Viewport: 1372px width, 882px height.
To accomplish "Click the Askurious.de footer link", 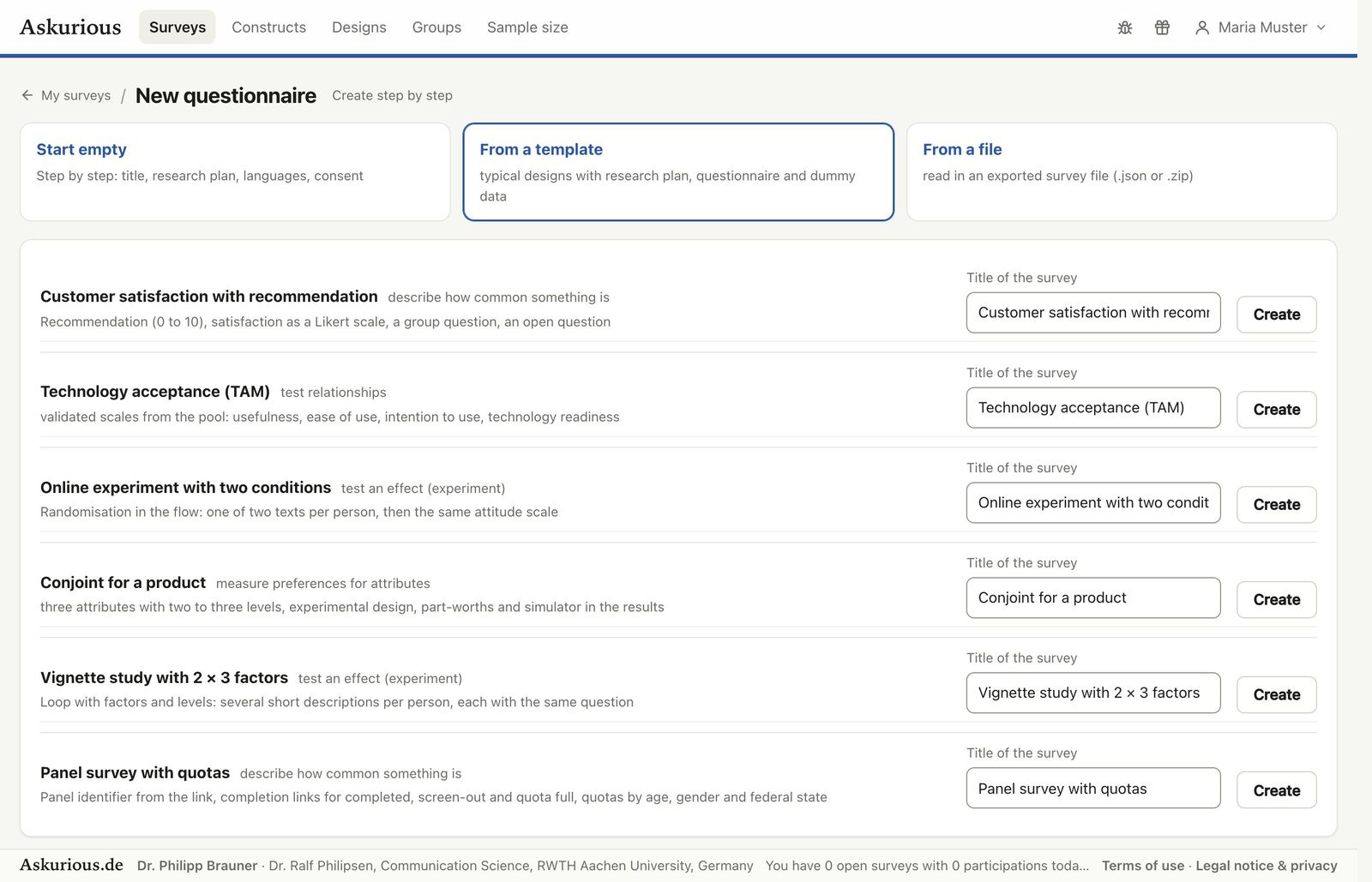I will (x=71, y=865).
